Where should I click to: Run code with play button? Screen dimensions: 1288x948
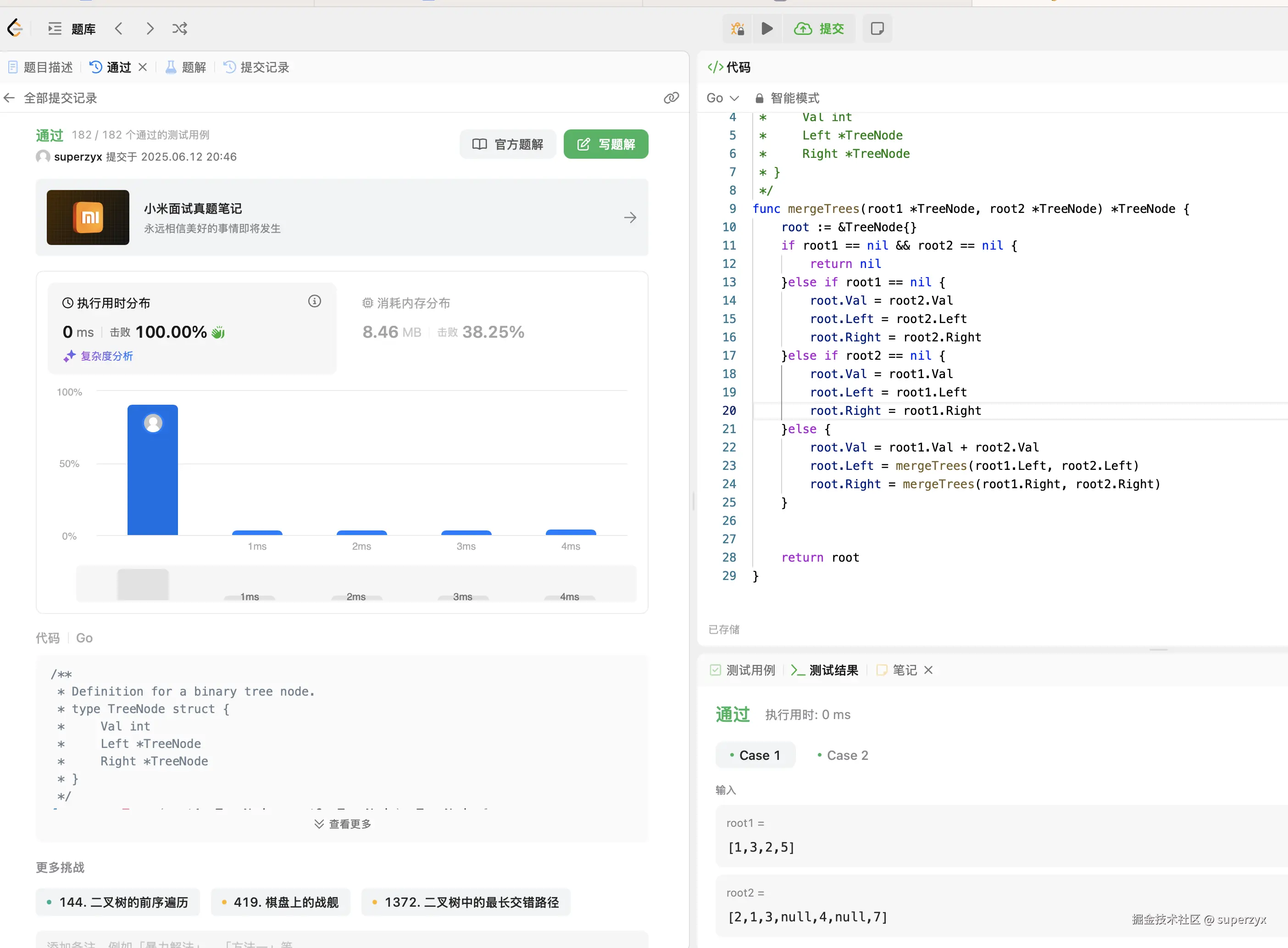pos(767,28)
